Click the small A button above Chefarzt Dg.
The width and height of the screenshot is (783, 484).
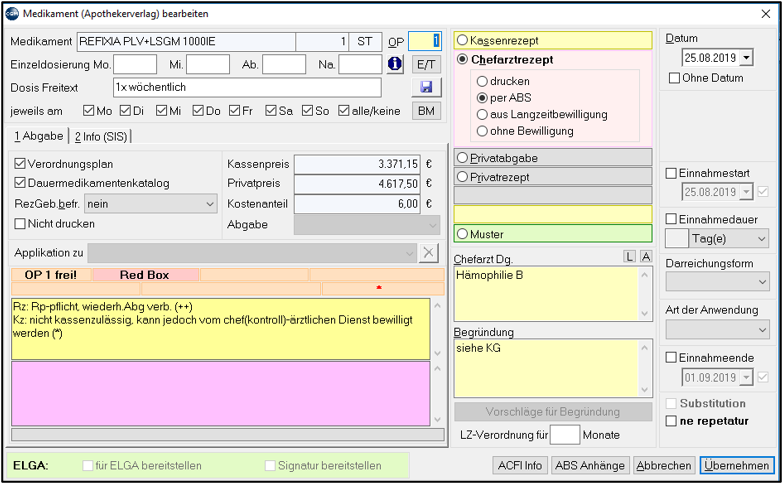[x=646, y=256]
